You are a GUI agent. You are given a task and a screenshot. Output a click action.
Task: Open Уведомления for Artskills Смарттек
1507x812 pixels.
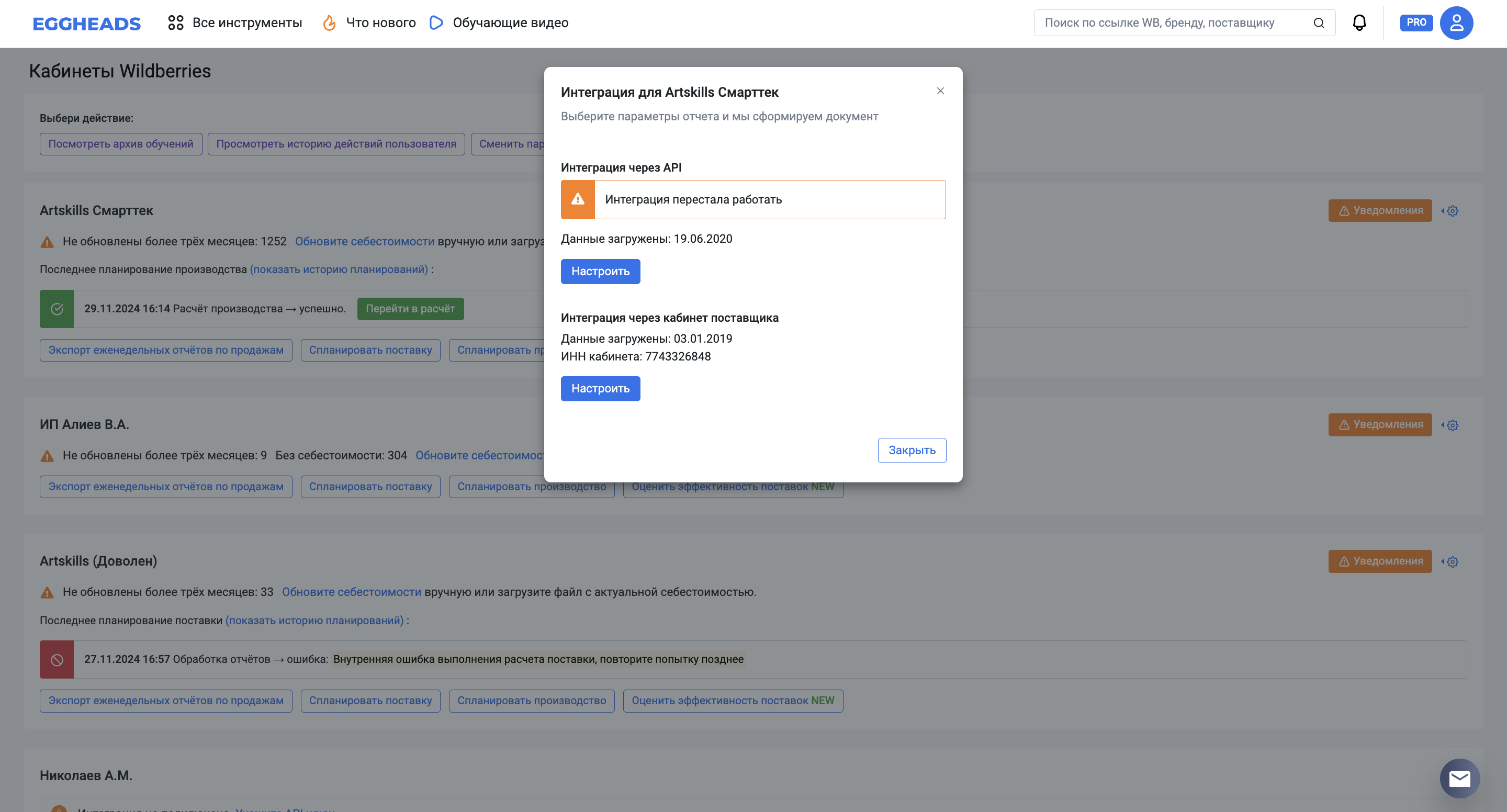pos(1380,211)
